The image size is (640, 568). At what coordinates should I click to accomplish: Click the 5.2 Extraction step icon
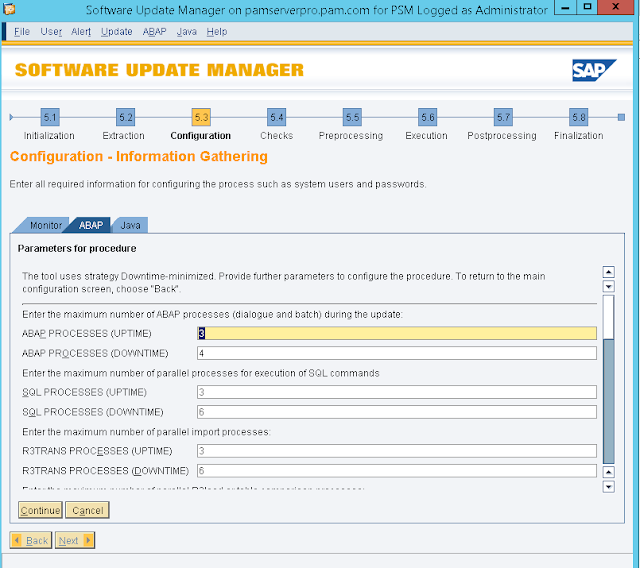coord(125,118)
